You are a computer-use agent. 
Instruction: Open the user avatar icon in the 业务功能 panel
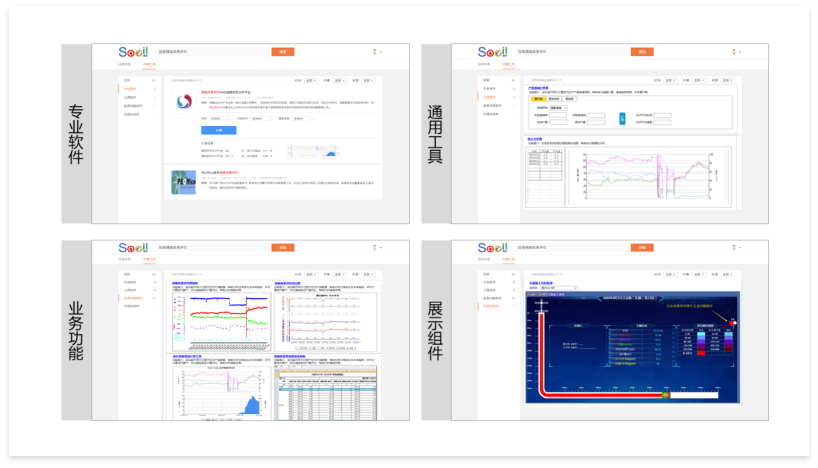coord(375,247)
